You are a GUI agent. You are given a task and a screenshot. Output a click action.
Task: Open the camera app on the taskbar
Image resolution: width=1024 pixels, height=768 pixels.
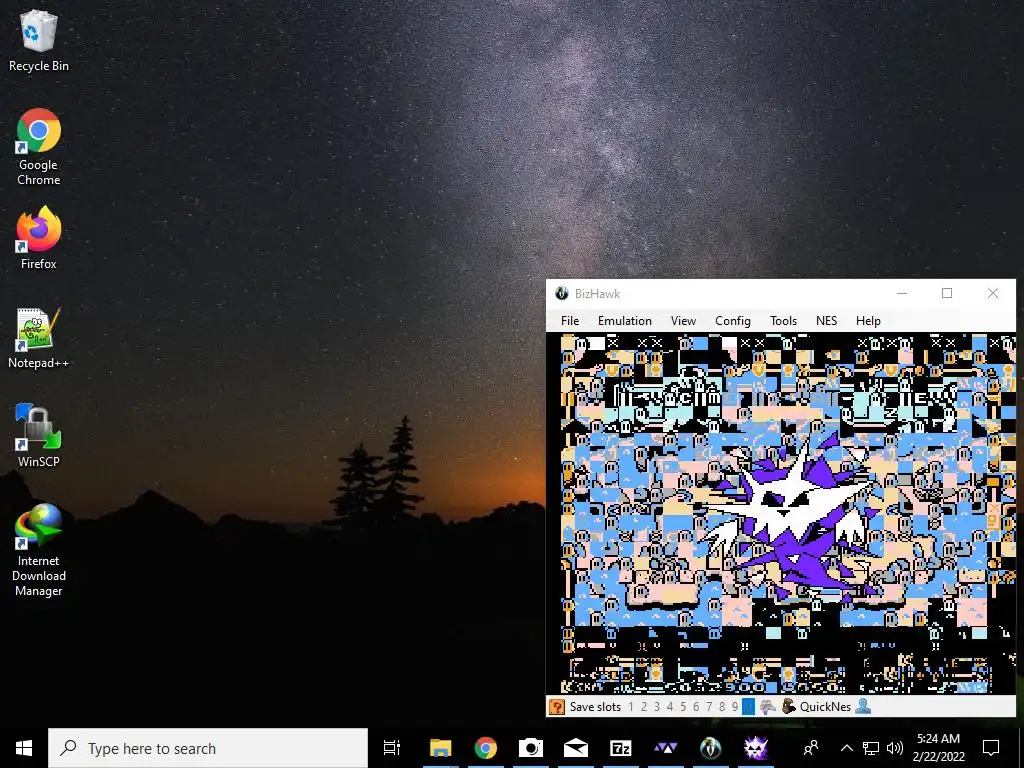click(530, 748)
